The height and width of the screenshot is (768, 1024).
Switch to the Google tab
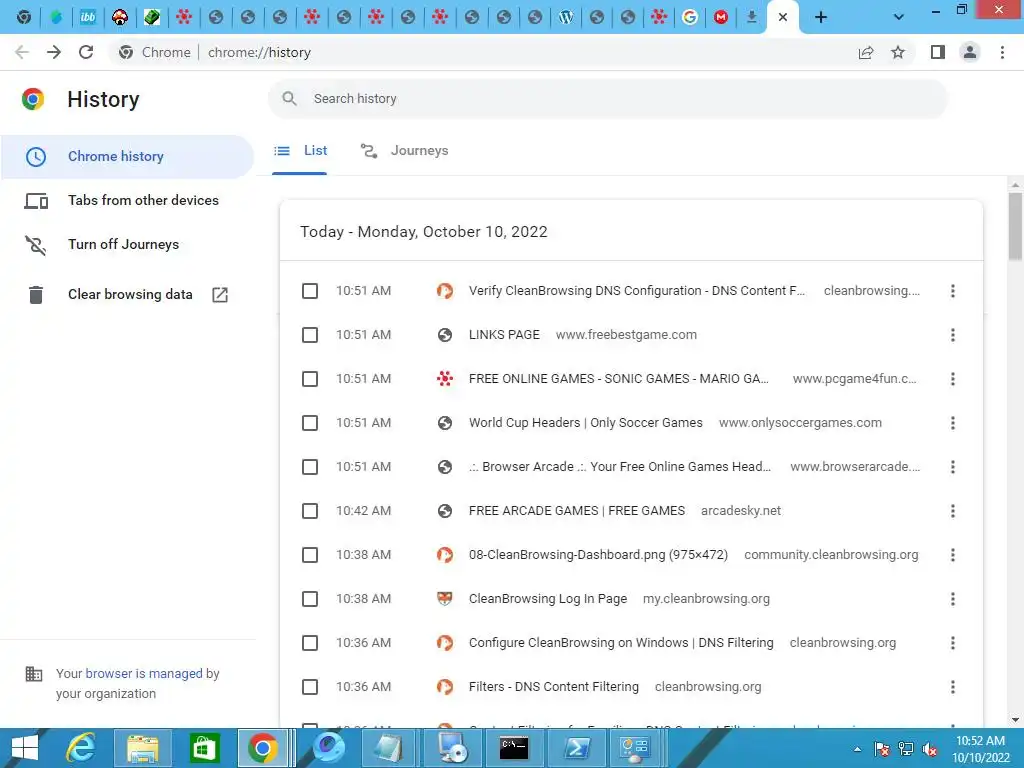click(690, 18)
